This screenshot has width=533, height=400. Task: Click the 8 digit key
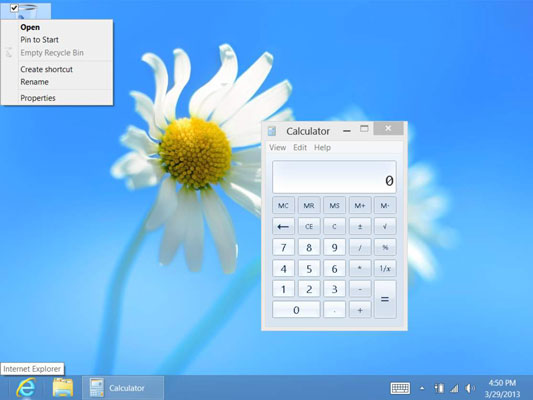[309, 247]
